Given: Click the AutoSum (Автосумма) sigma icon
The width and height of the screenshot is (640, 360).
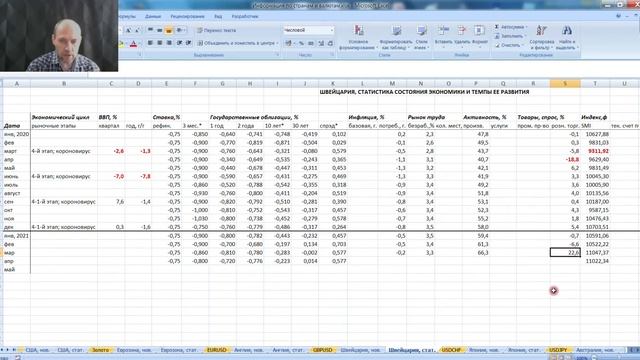Looking at the screenshot, I should 497,27.
